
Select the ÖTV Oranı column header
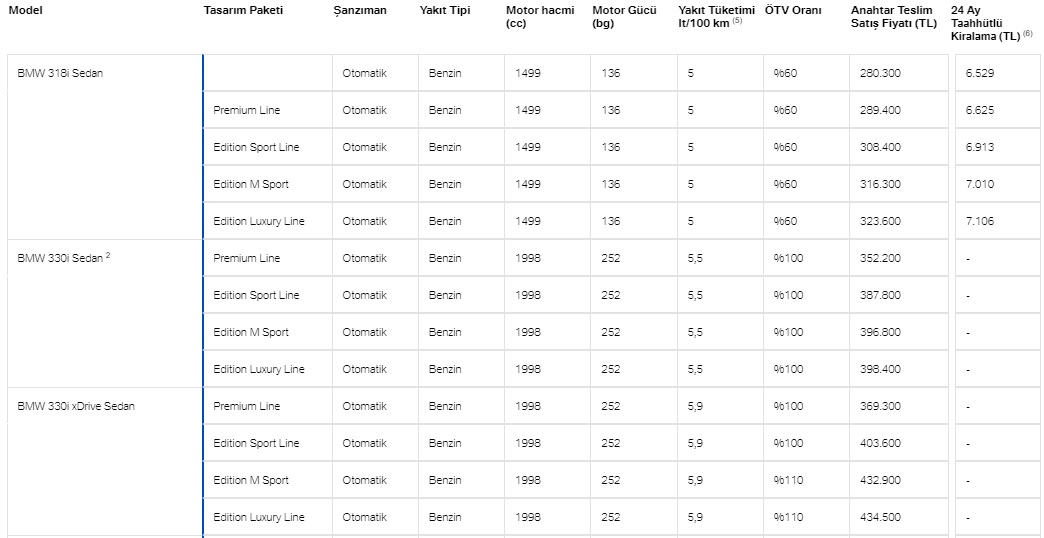point(793,11)
